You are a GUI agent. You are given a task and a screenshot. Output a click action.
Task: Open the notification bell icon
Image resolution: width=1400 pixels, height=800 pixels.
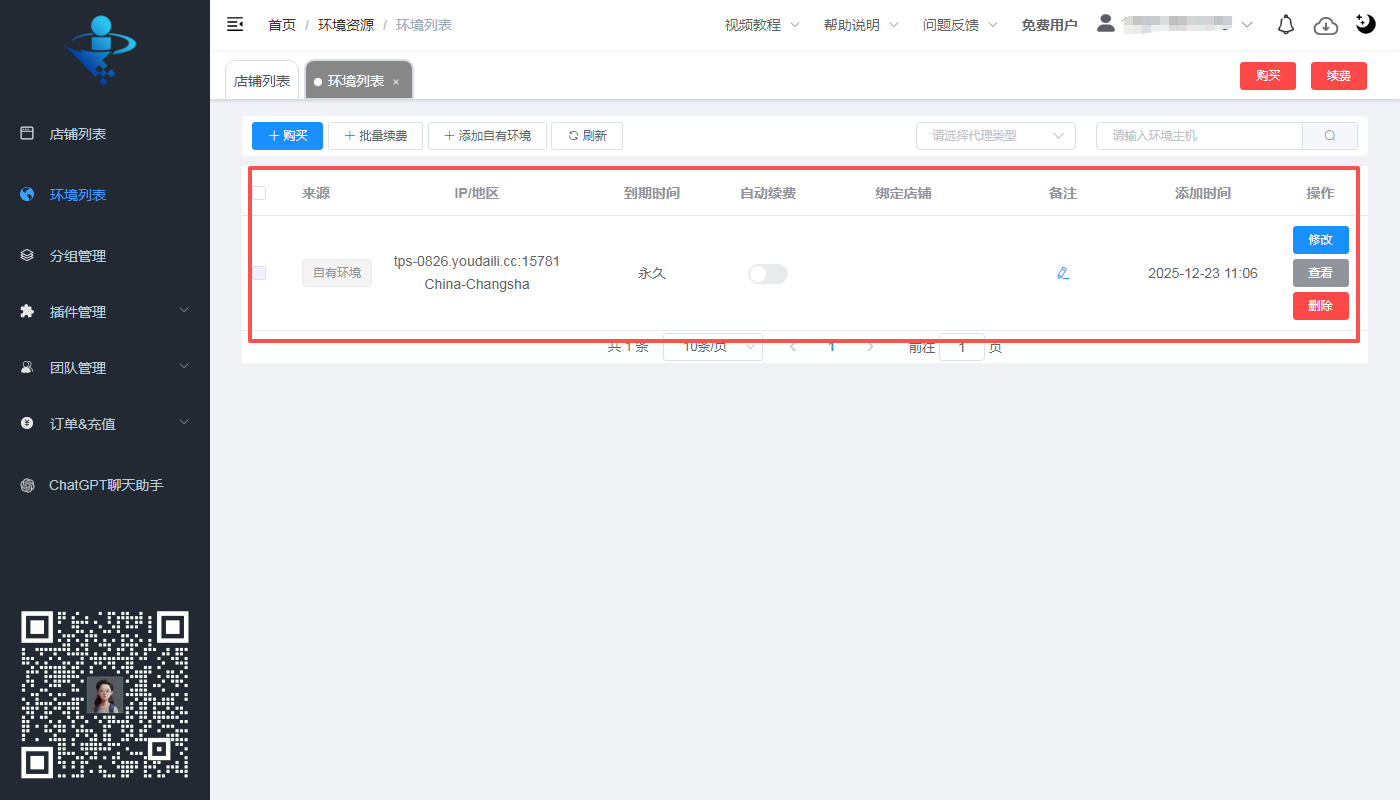pyautogui.click(x=1286, y=24)
